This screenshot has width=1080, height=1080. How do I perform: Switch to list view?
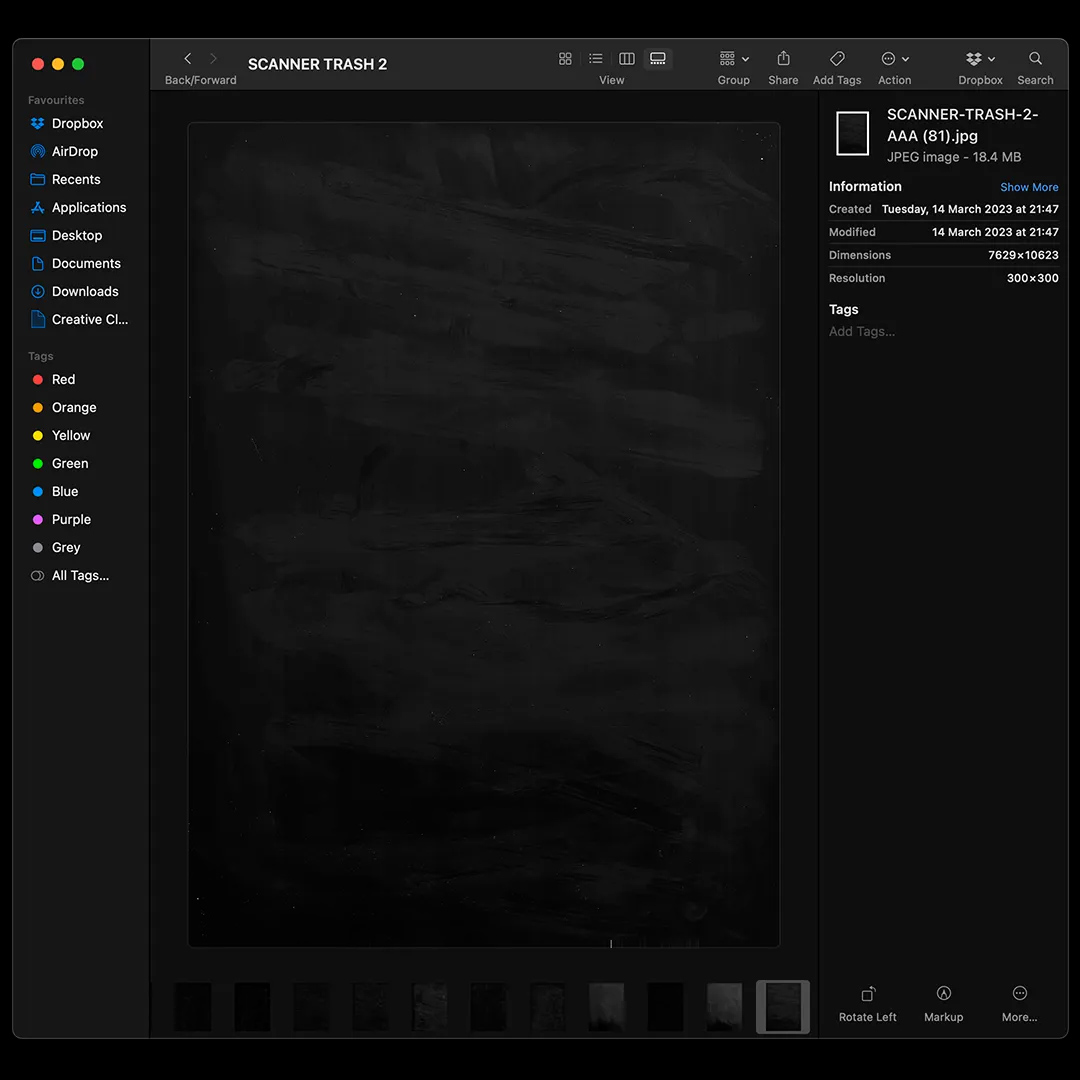pos(596,59)
